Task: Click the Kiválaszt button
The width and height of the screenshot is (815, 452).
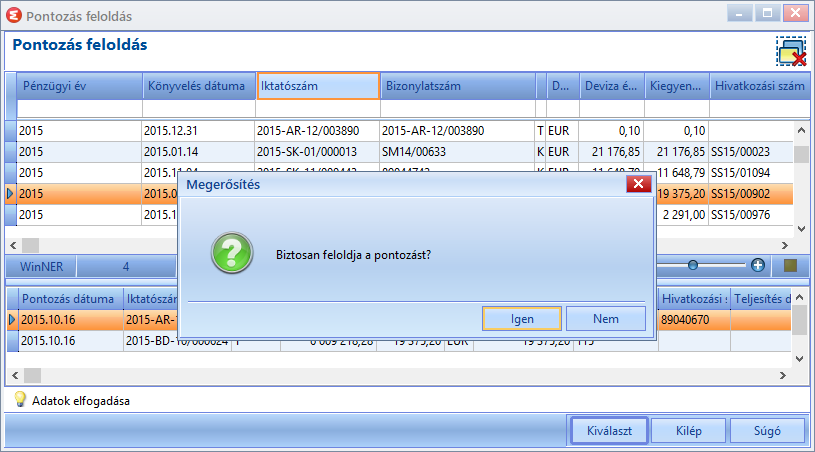Action: (609, 431)
